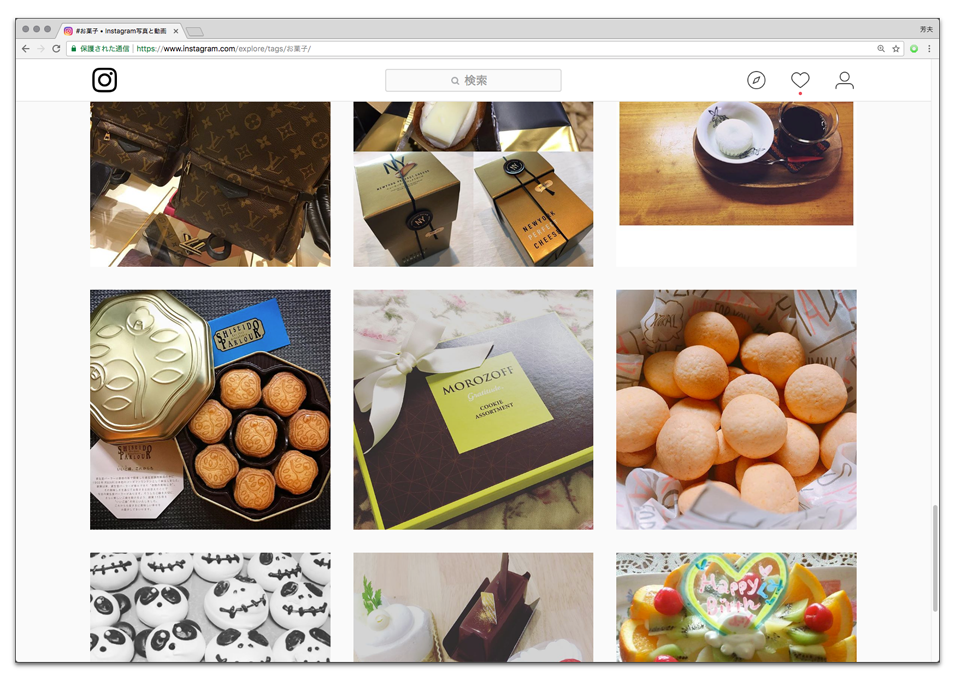Open the Chrome three-dot menu
The image size is (955, 680).
(x=929, y=49)
